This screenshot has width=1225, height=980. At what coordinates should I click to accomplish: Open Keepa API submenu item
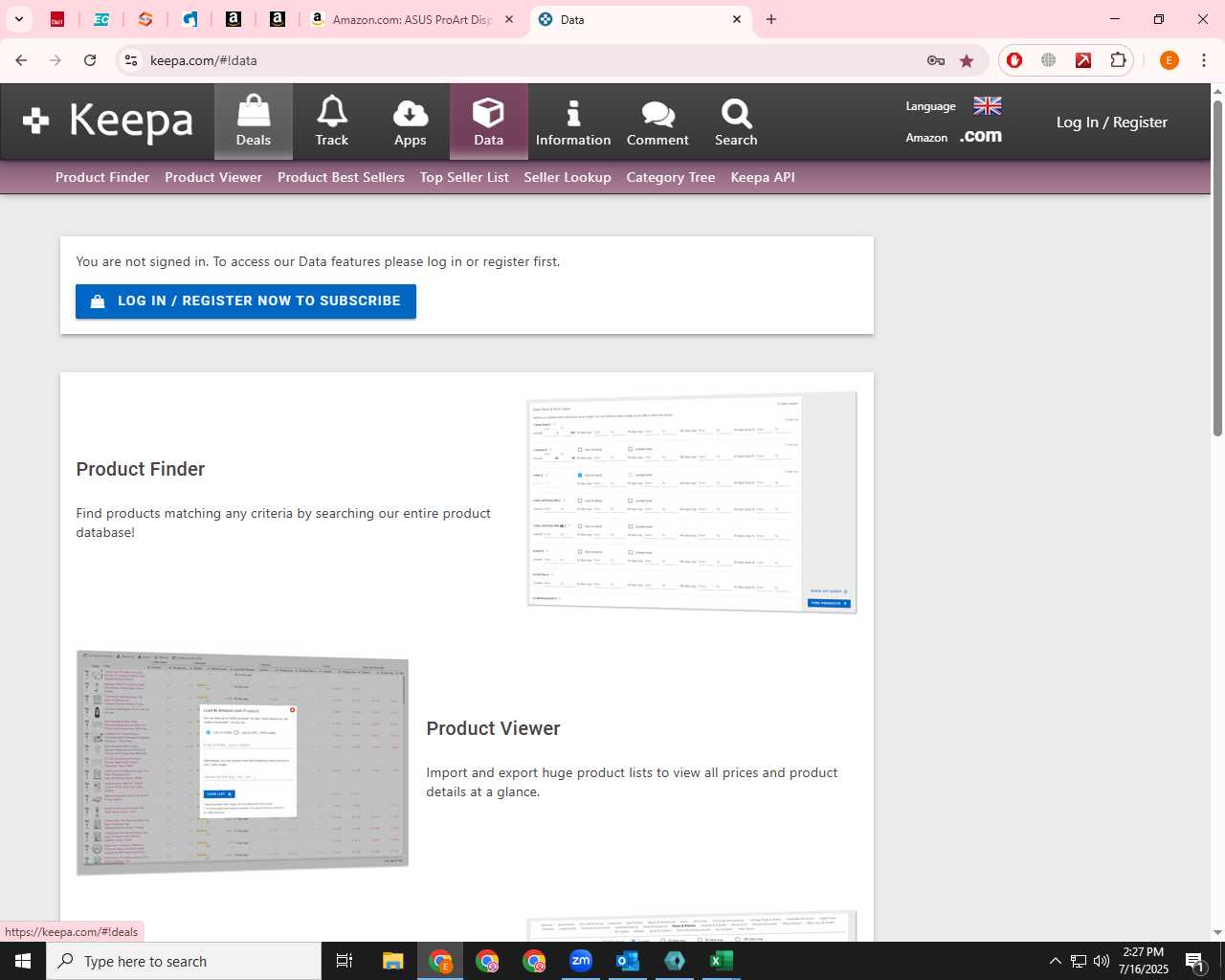point(763,177)
